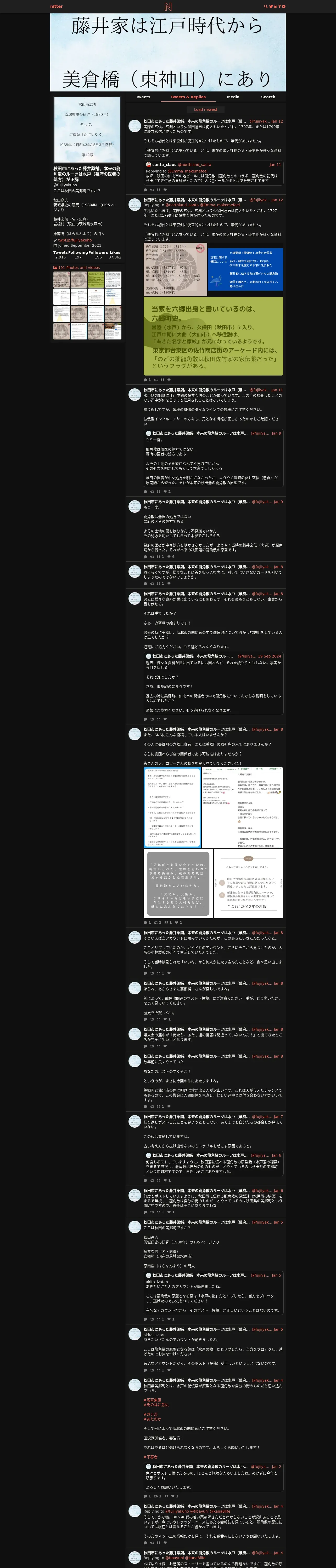
Task: Click the @fujiiyakuho handle in profile card
Action: [65, 185]
